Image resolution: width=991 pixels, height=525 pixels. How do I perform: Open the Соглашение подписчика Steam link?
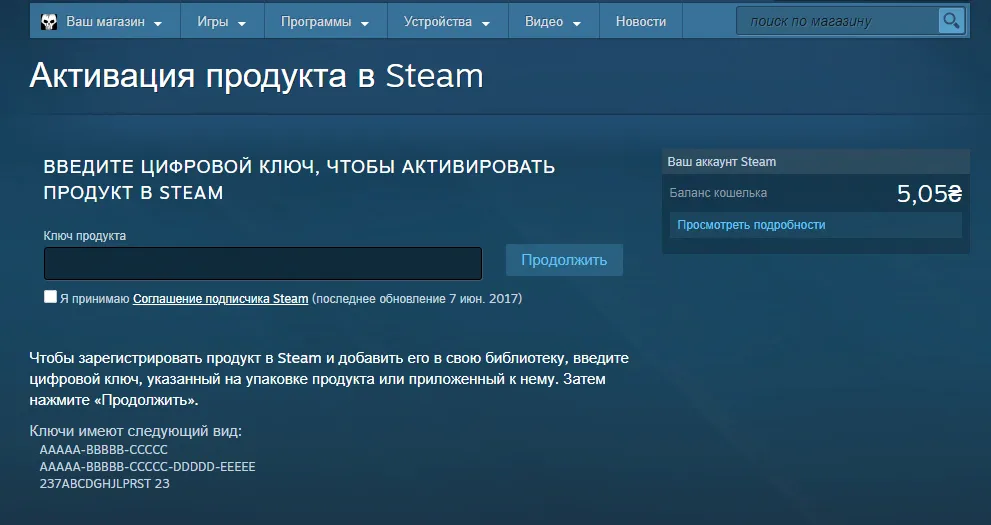pyautogui.click(x=221, y=299)
